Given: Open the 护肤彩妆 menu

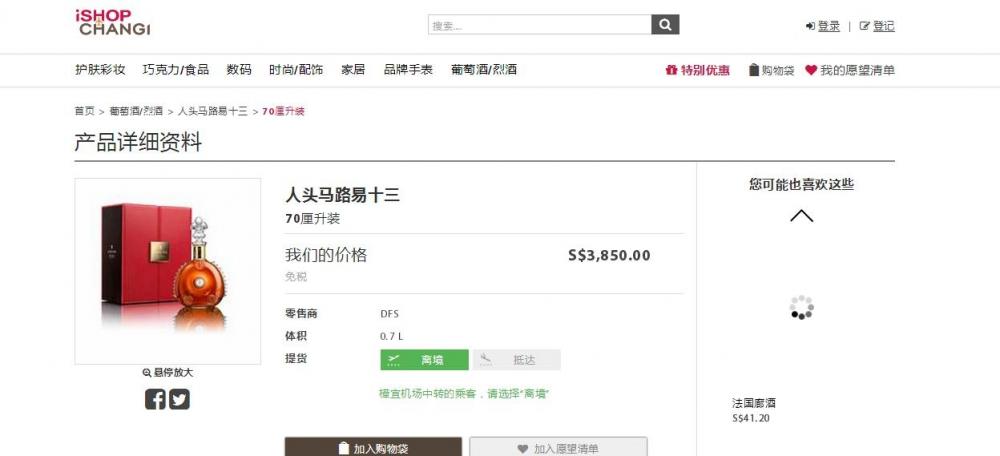Looking at the screenshot, I should [100, 70].
